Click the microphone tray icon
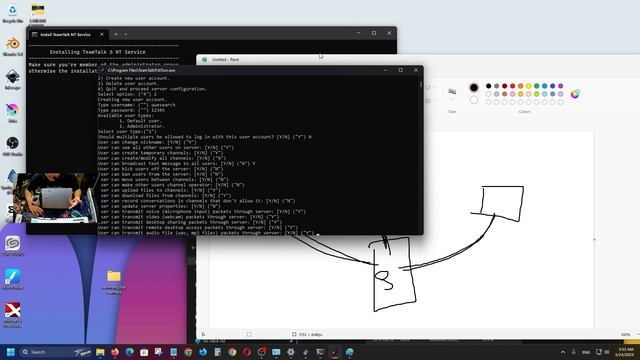Viewport: 640px width, 360px height. 573,352
